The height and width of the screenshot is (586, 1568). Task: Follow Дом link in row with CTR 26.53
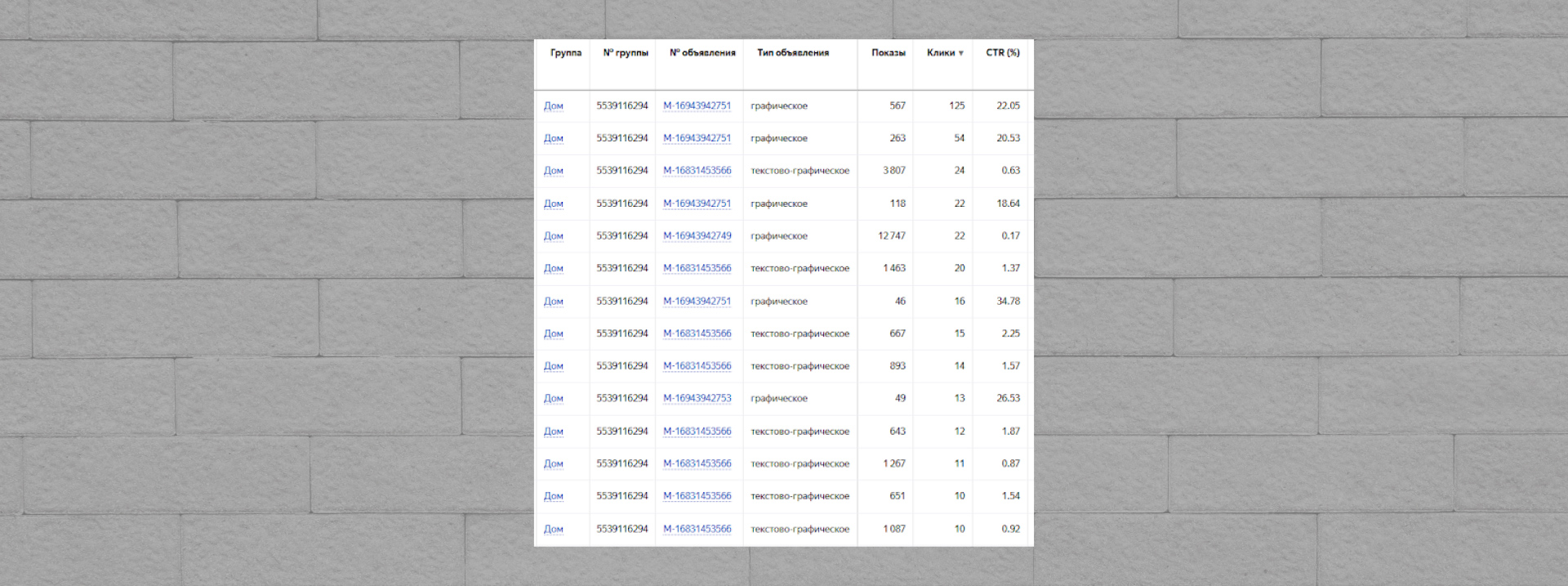pos(553,399)
